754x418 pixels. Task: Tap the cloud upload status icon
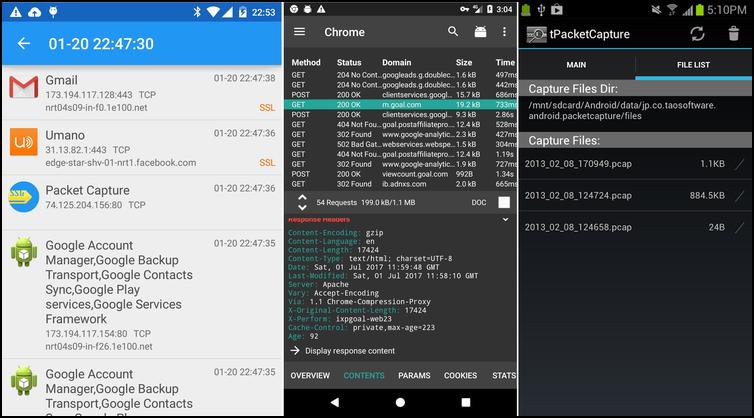click(35, 12)
